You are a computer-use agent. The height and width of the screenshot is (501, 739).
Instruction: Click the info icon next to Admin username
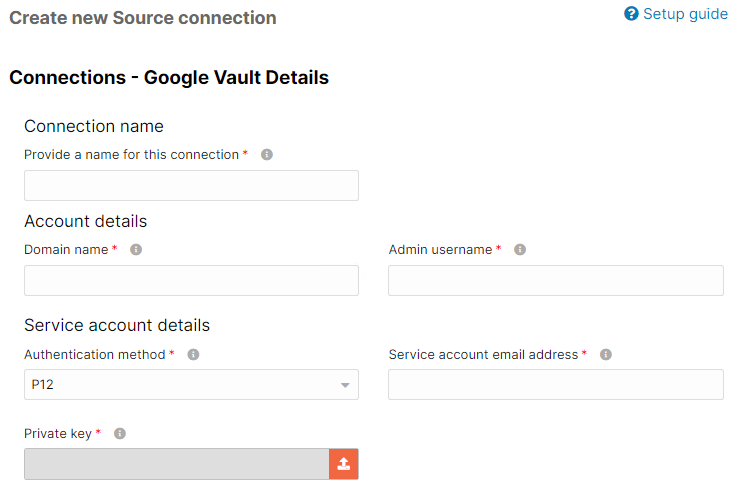[x=520, y=249]
